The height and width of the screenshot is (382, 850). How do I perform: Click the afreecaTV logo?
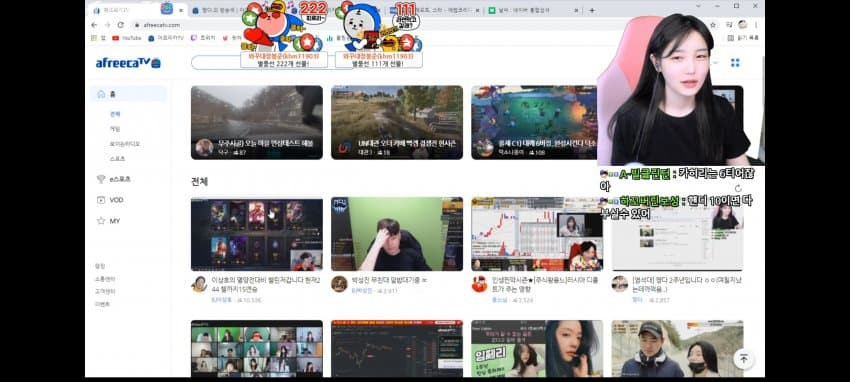128,63
